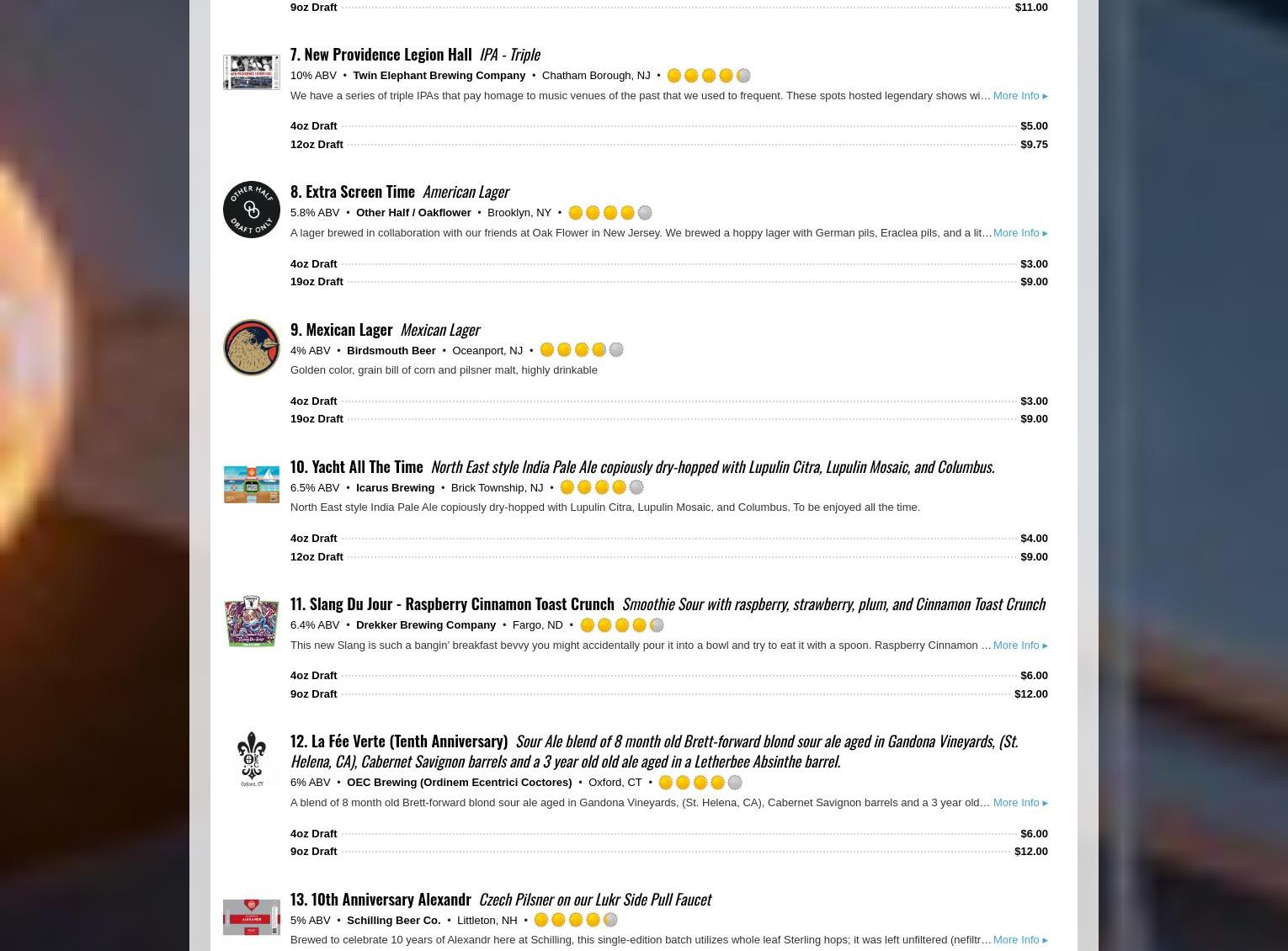Expand More Info for 10th Anniversary Alexandr
Image resolution: width=1288 pixels, height=951 pixels.
(x=1020, y=939)
